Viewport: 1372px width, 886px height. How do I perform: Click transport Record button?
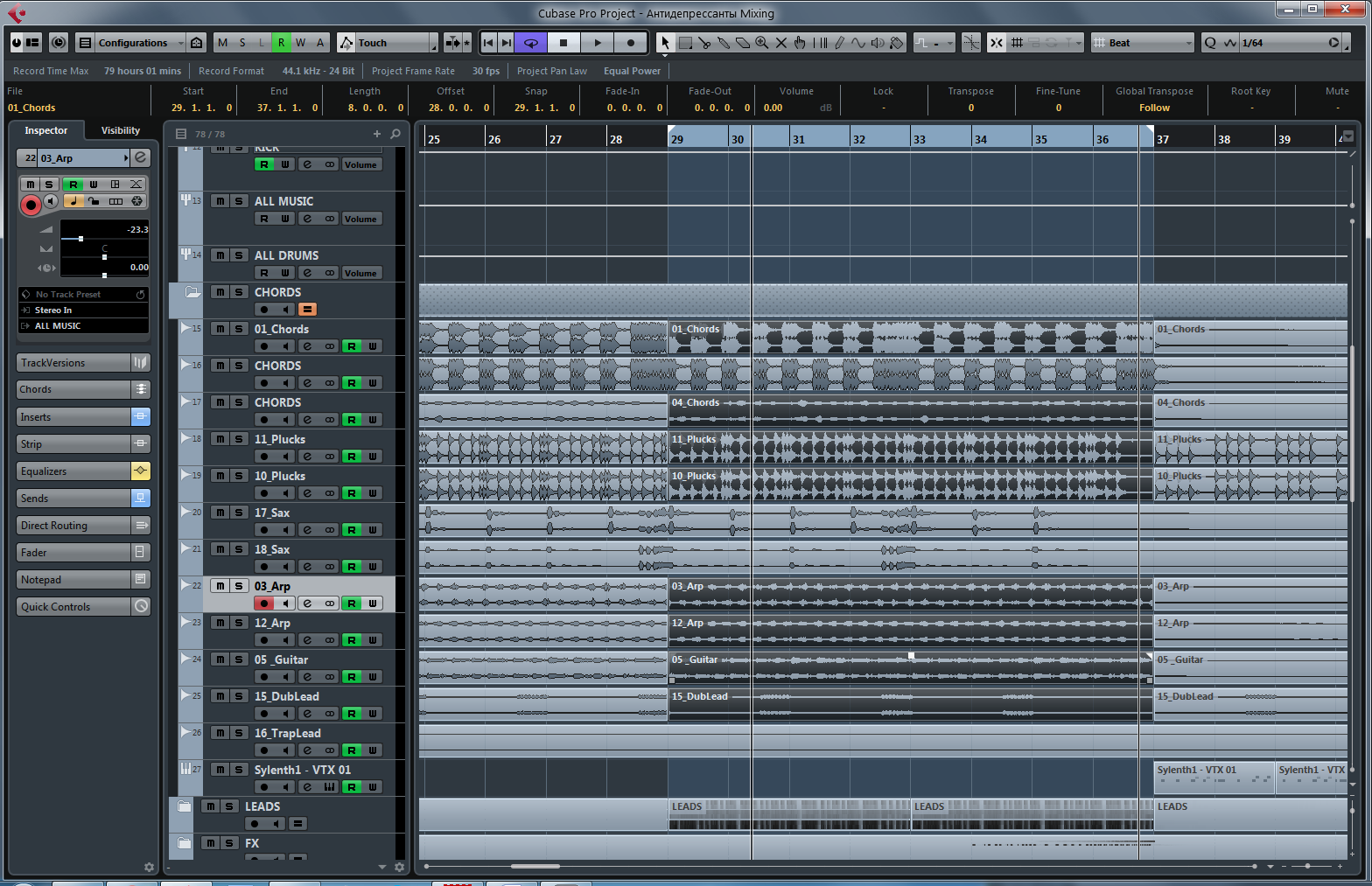631,42
